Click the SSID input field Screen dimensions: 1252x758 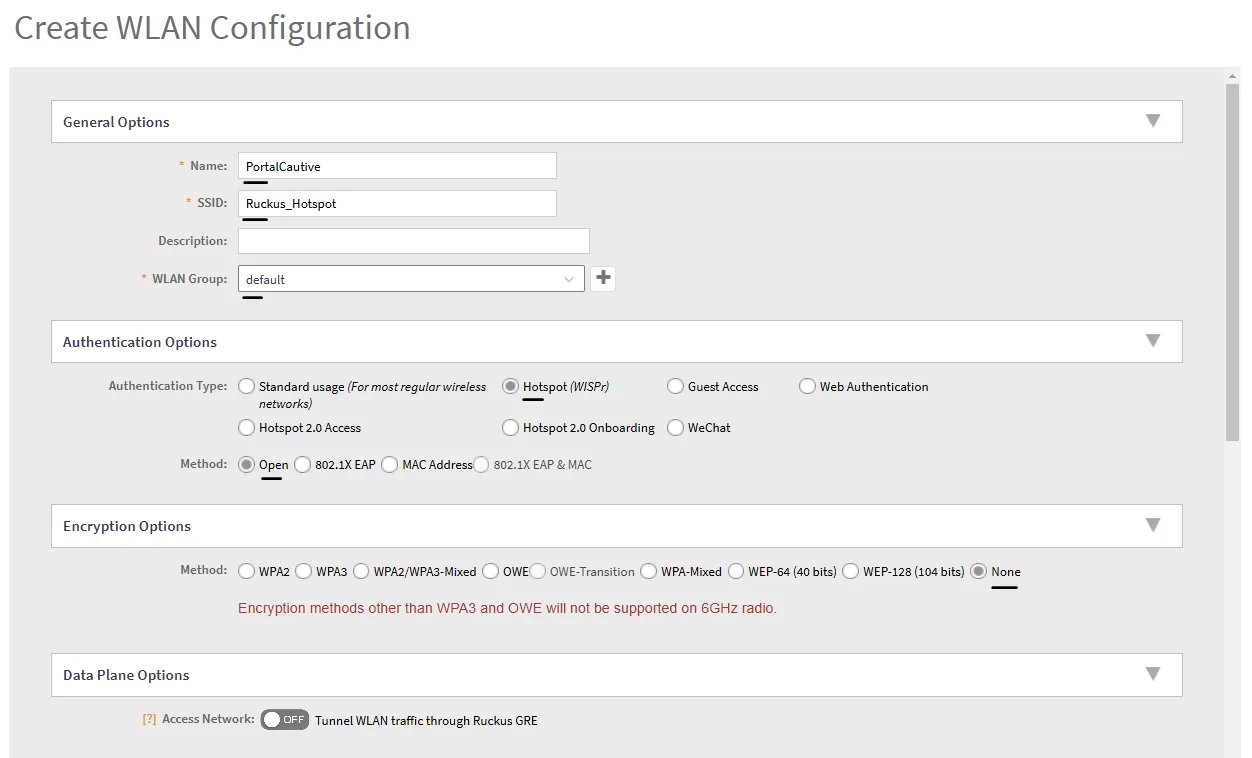397,203
